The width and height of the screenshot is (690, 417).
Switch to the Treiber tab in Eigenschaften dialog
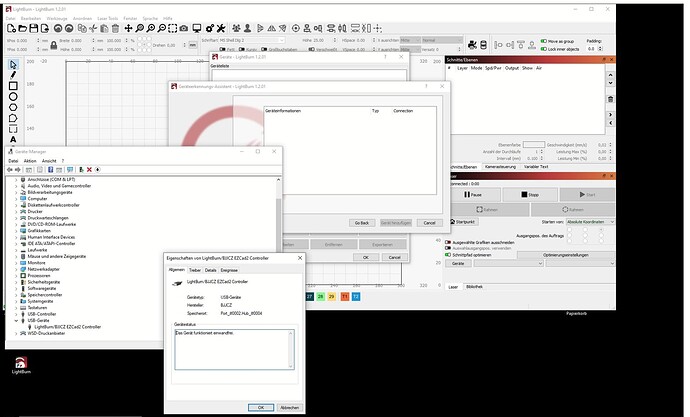(195, 270)
